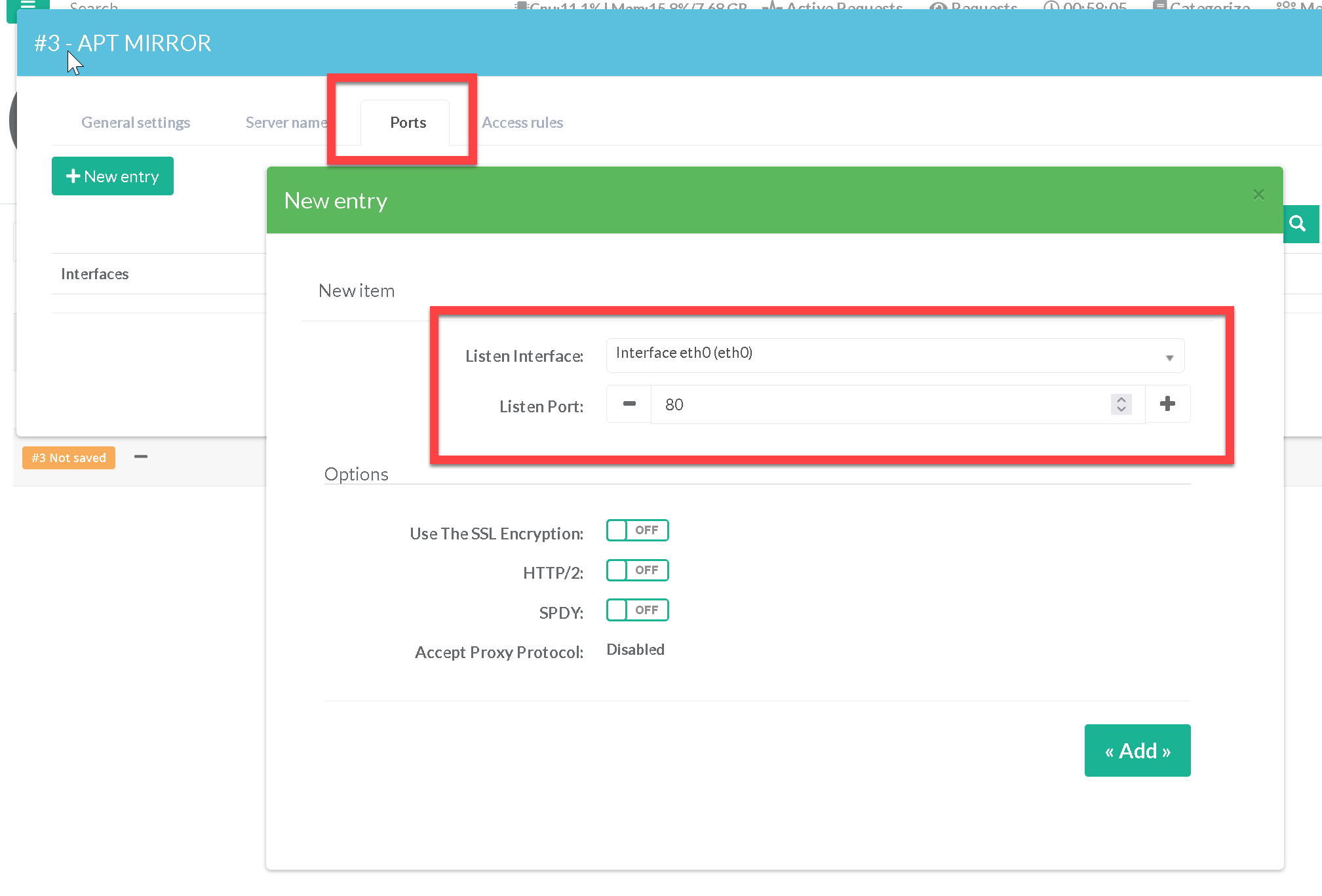Turn on the HTTP/2 toggle
The image size is (1322, 896).
637,570
